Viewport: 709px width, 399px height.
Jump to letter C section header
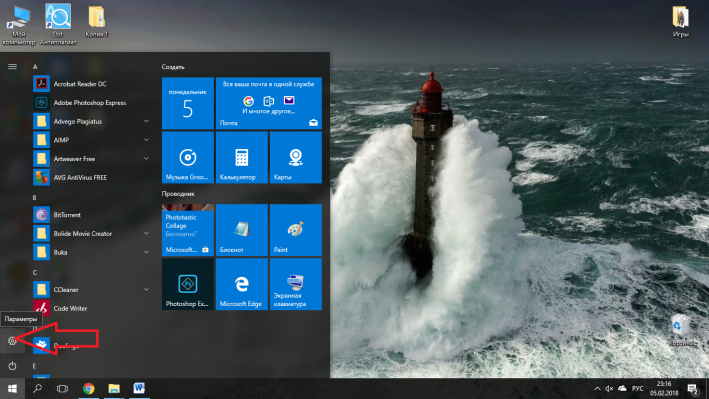tap(35, 272)
